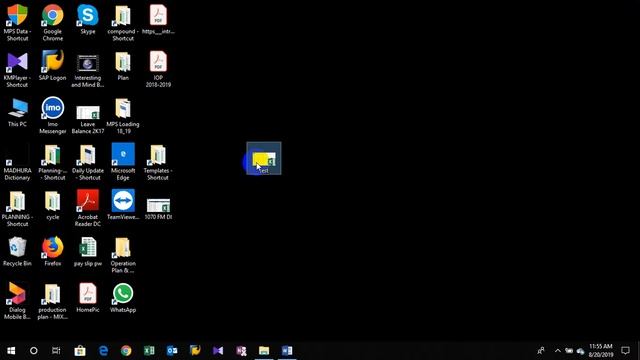
Task: Switch to Word in the taskbar
Action: (x=287, y=351)
